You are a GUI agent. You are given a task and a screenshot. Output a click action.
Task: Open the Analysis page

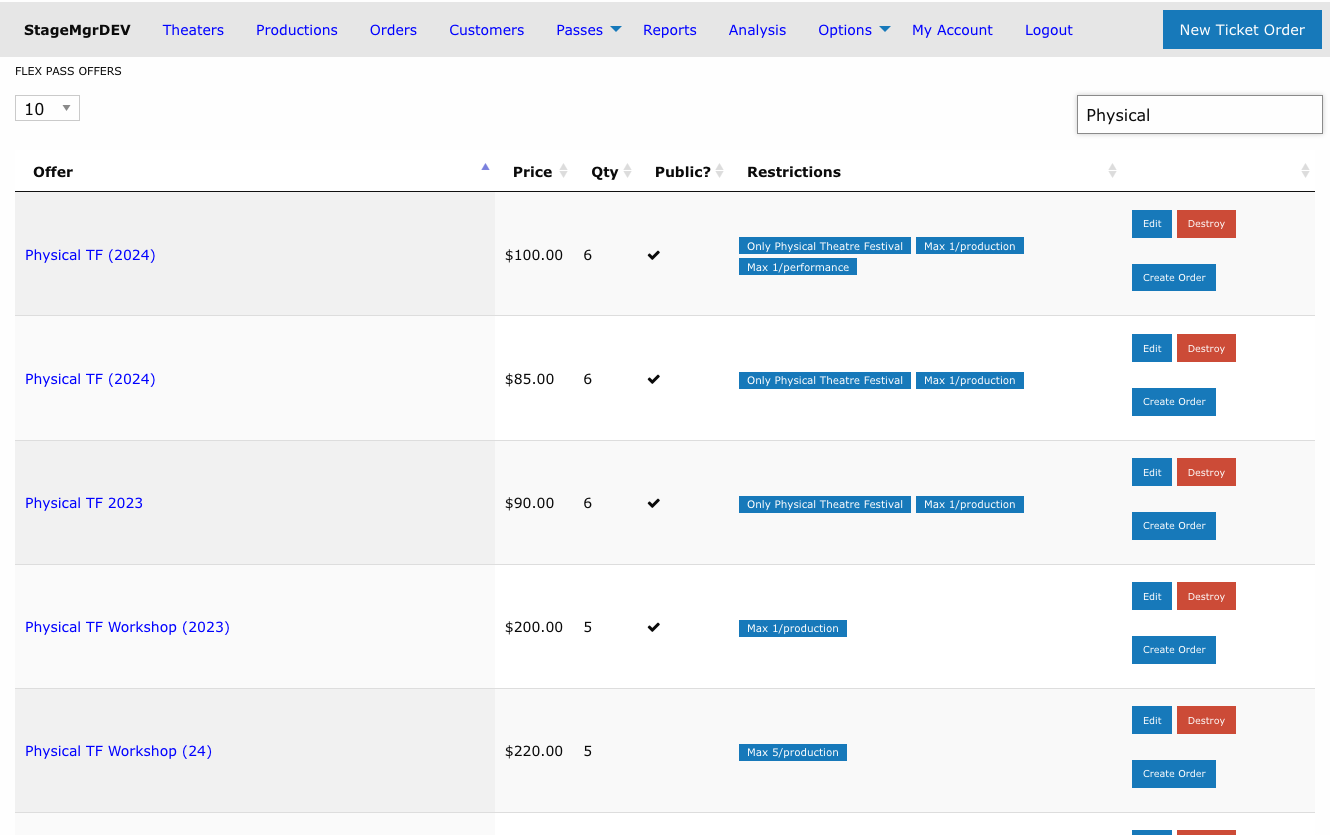tap(757, 30)
